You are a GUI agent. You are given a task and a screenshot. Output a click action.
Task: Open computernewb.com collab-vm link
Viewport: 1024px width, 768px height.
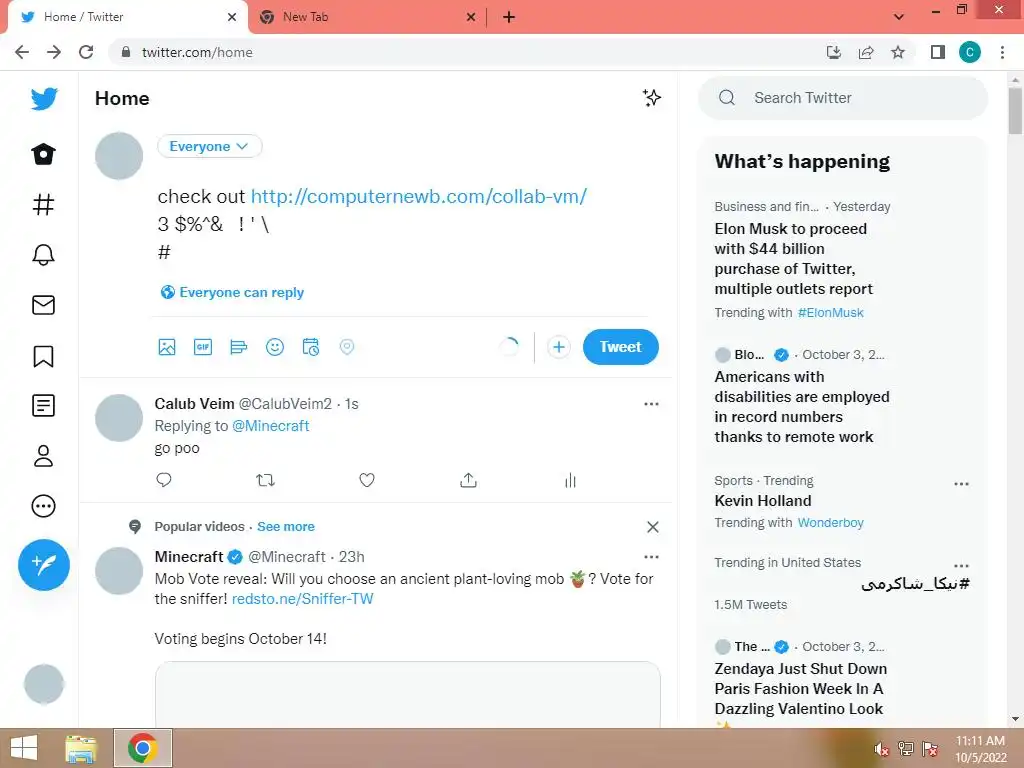419,196
